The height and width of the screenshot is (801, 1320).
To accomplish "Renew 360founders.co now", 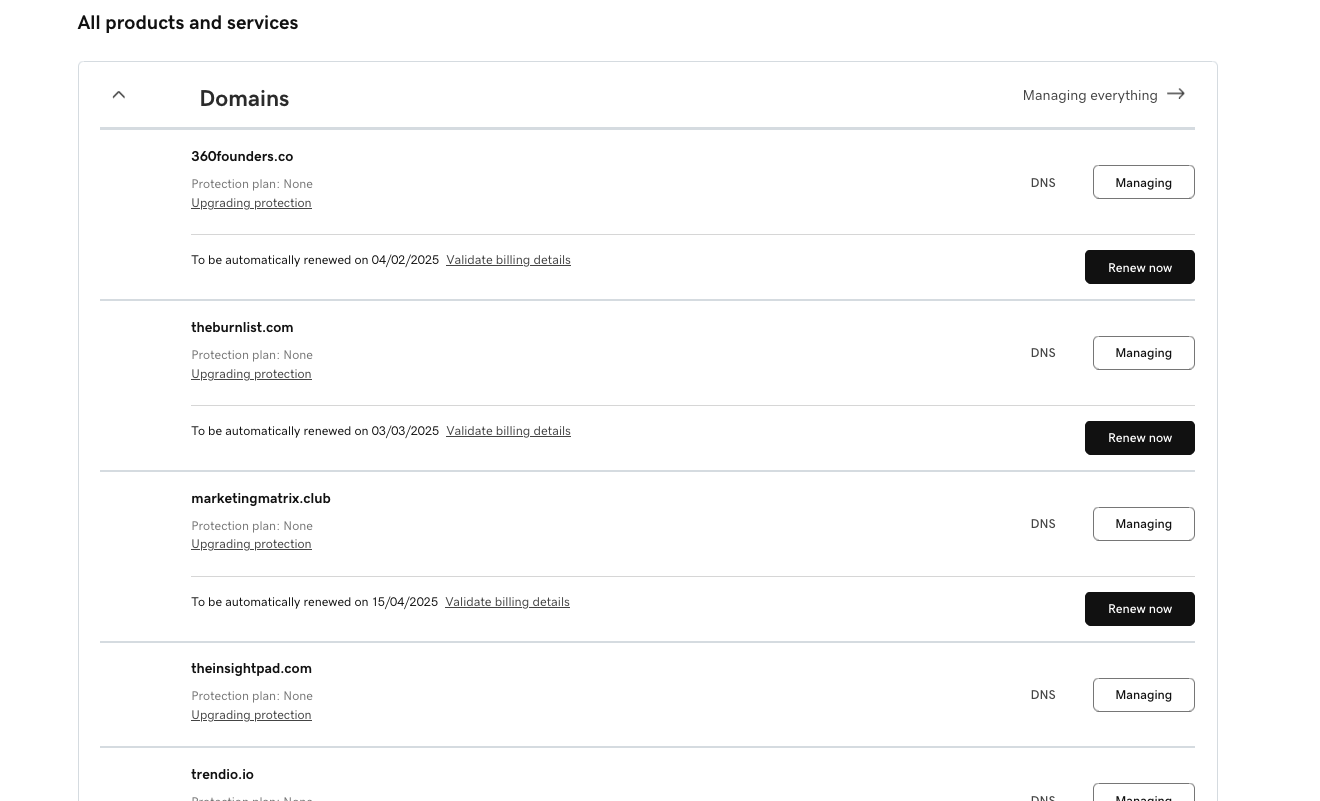I will tap(1139, 267).
